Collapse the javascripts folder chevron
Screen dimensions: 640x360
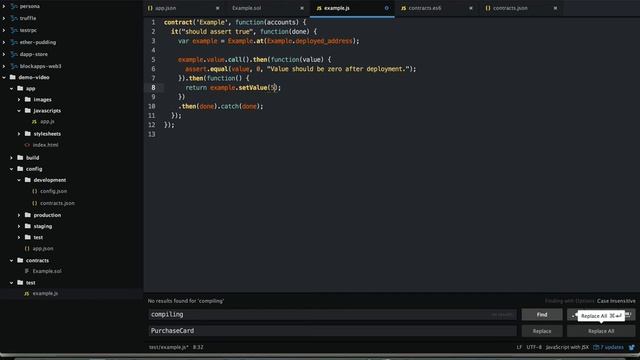[19, 111]
